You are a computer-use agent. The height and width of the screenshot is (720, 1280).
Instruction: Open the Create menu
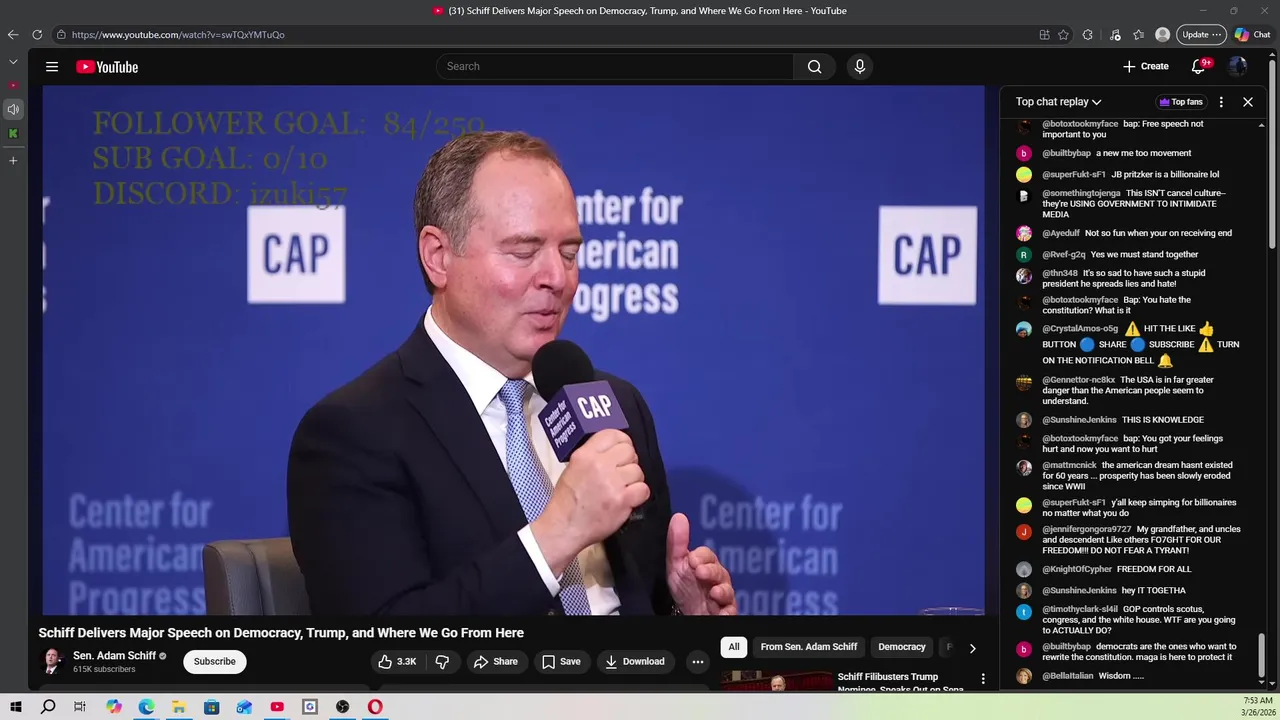[x=1146, y=67]
